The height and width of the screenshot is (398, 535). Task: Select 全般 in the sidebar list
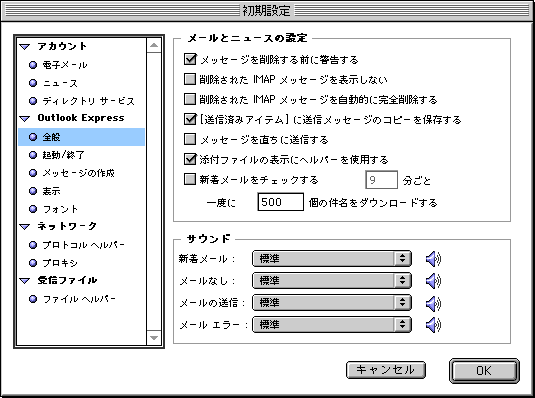click(82, 137)
